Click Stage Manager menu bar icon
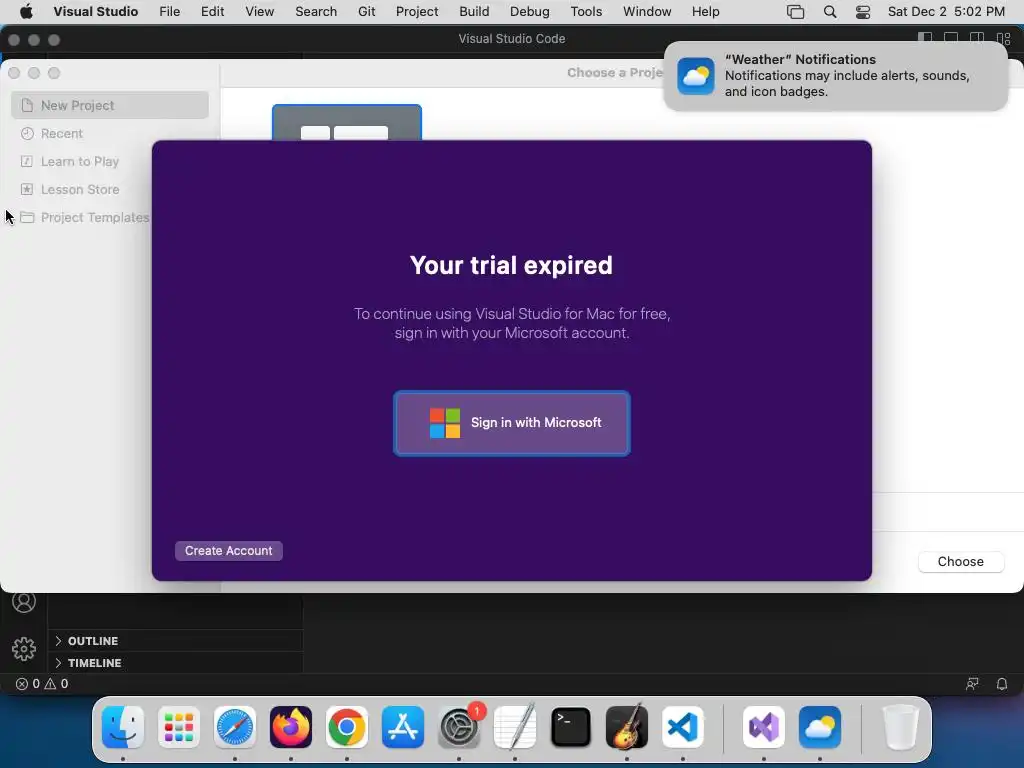This screenshot has height=768, width=1024. (x=795, y=12)
